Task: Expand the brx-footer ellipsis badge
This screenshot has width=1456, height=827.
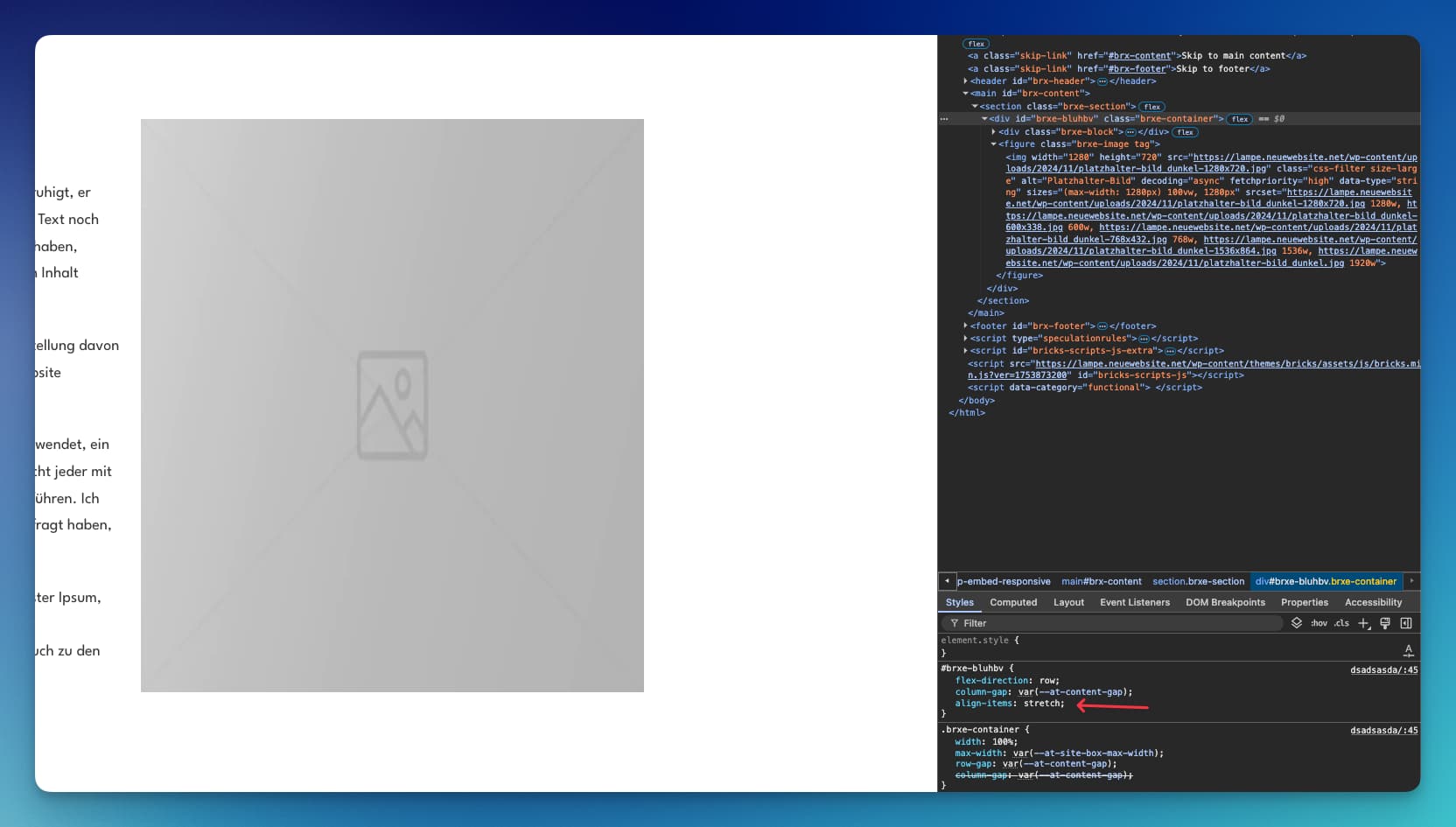Action: [x=1102, y=326]
